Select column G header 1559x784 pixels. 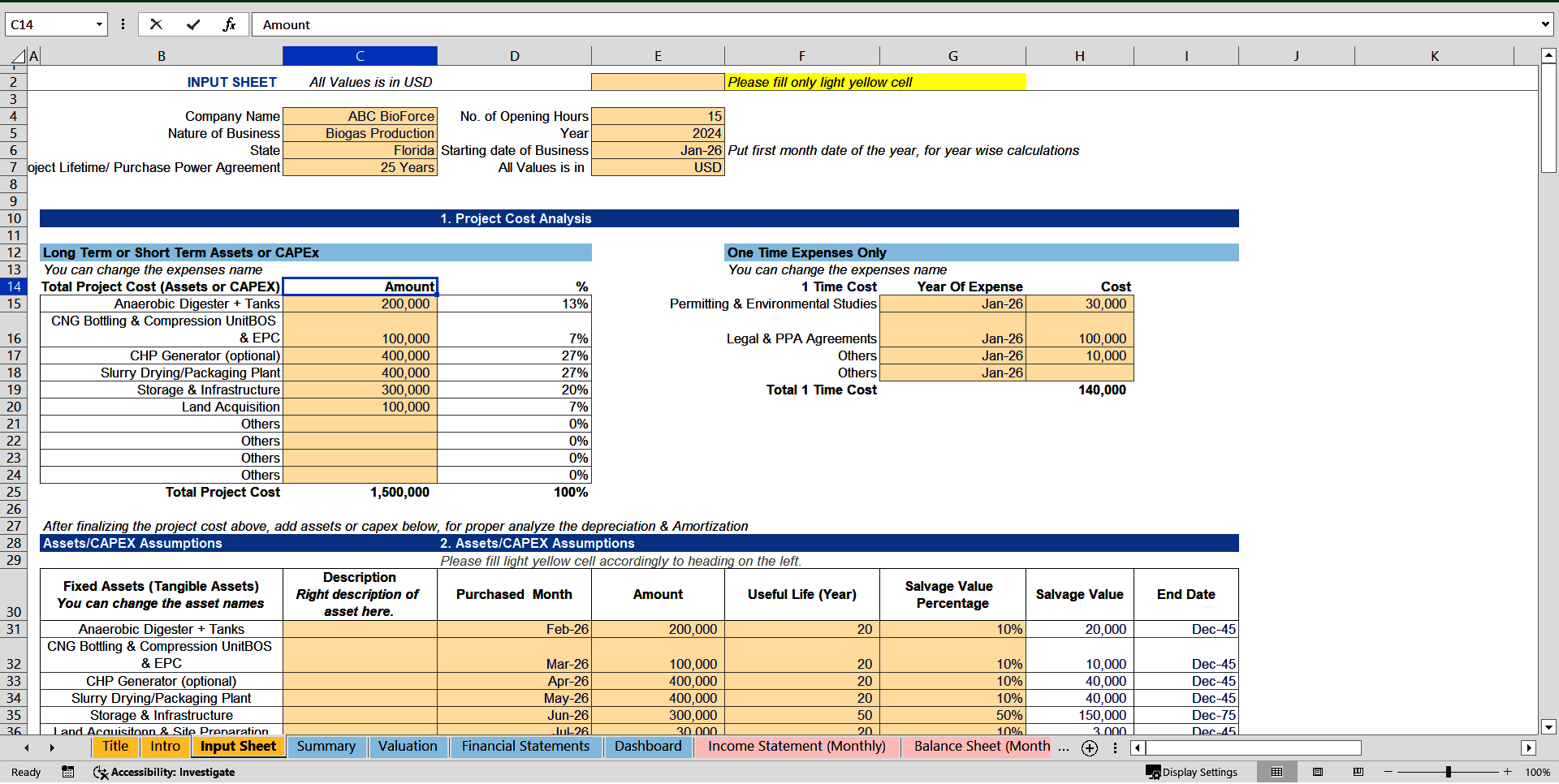coord(952,56)
